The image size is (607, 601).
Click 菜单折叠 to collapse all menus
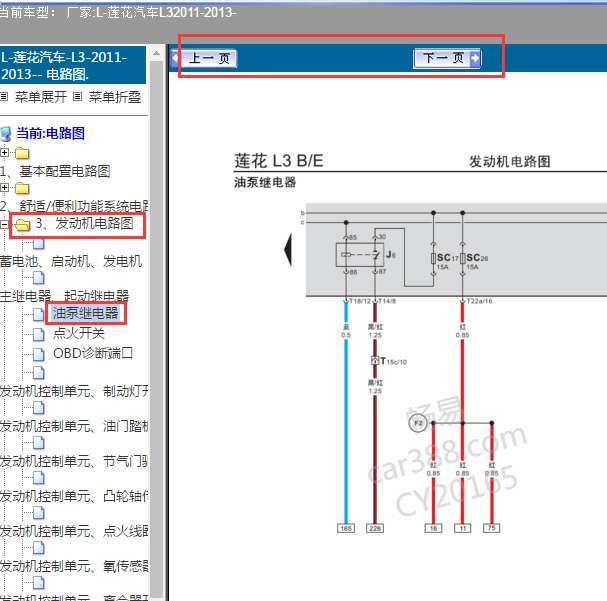click(x=115, y=97)
